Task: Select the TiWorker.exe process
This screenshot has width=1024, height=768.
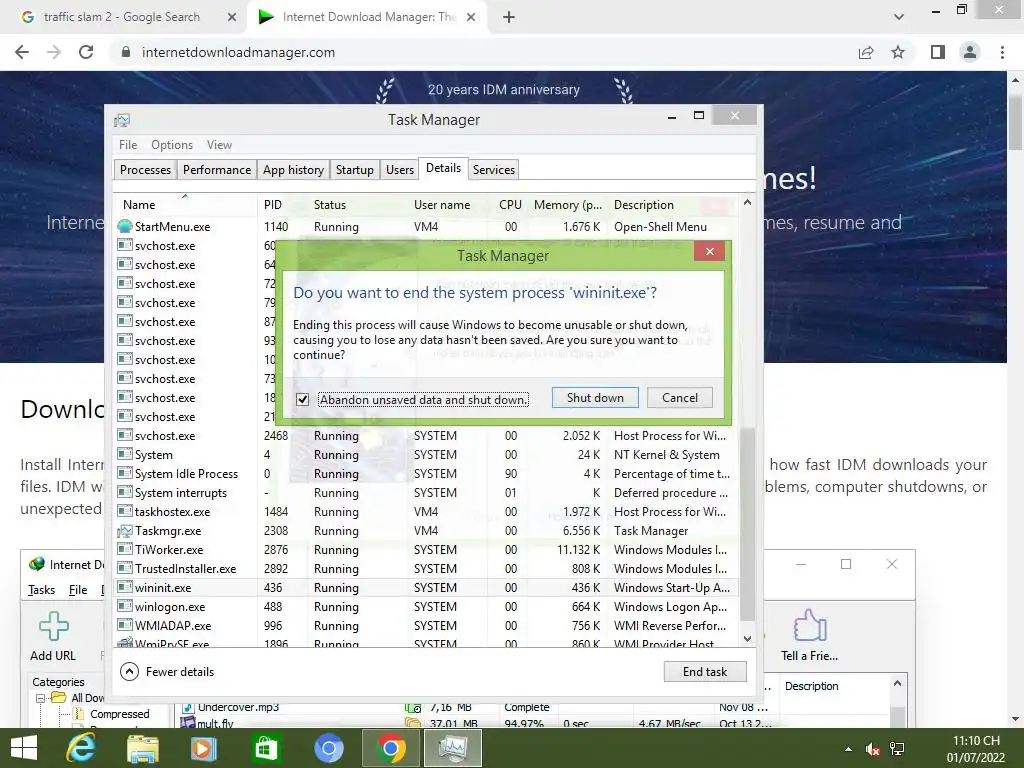Action: [169, 550]
